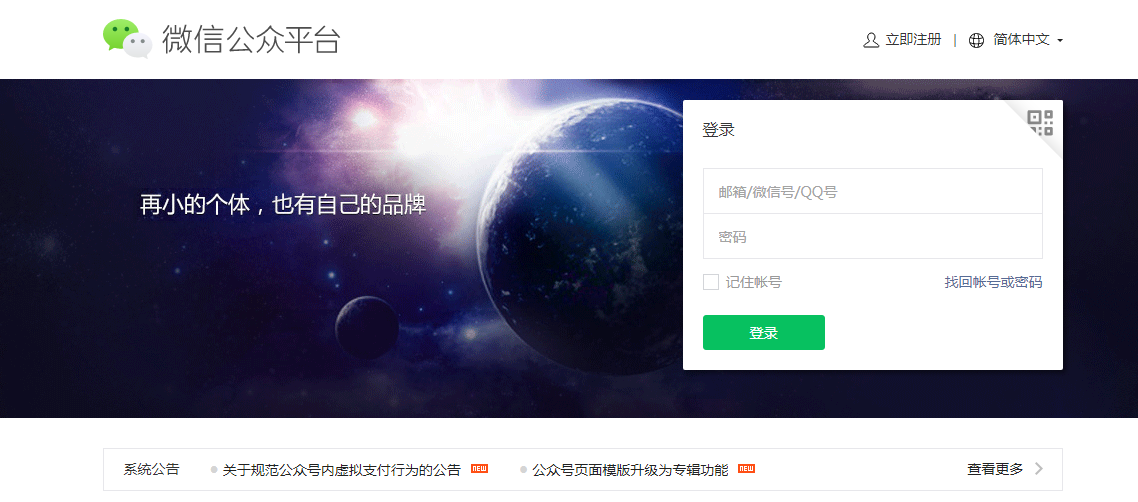Click bullet before 关于规范公众号 announcement

214,470
